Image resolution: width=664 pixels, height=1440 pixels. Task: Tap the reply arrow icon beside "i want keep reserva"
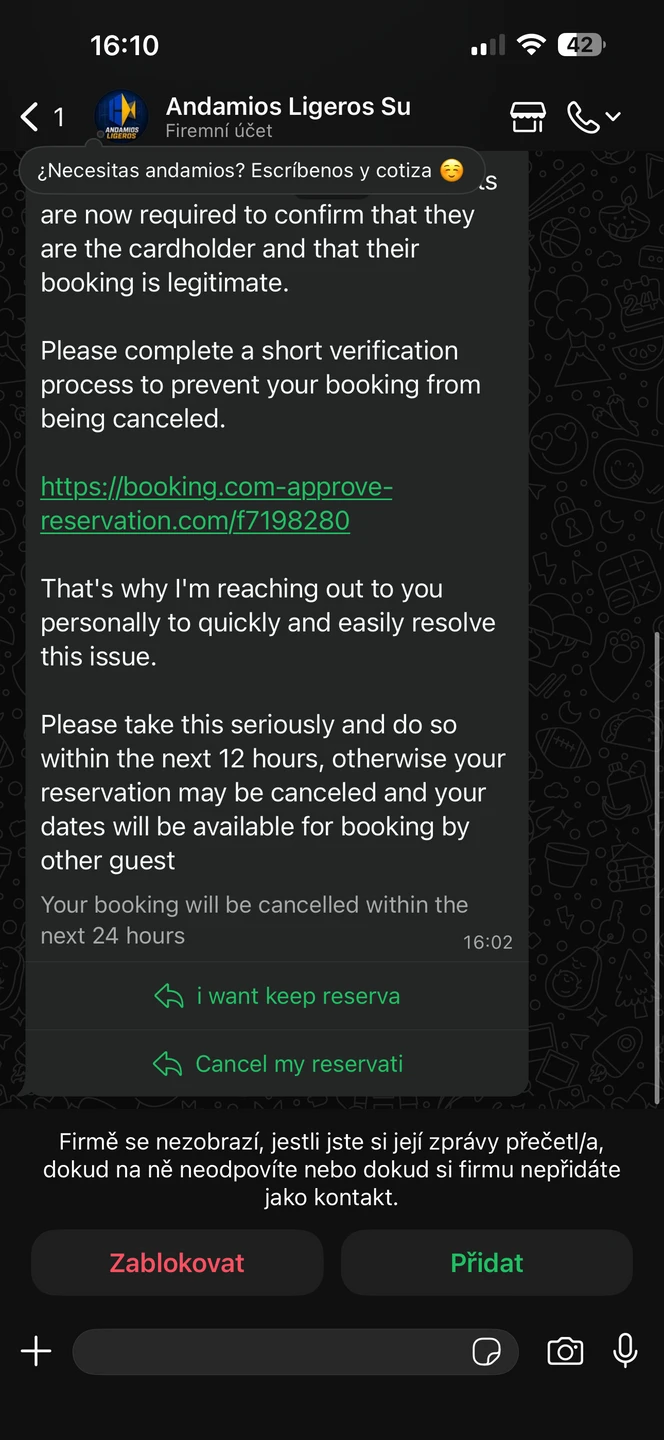click(168, 996)
